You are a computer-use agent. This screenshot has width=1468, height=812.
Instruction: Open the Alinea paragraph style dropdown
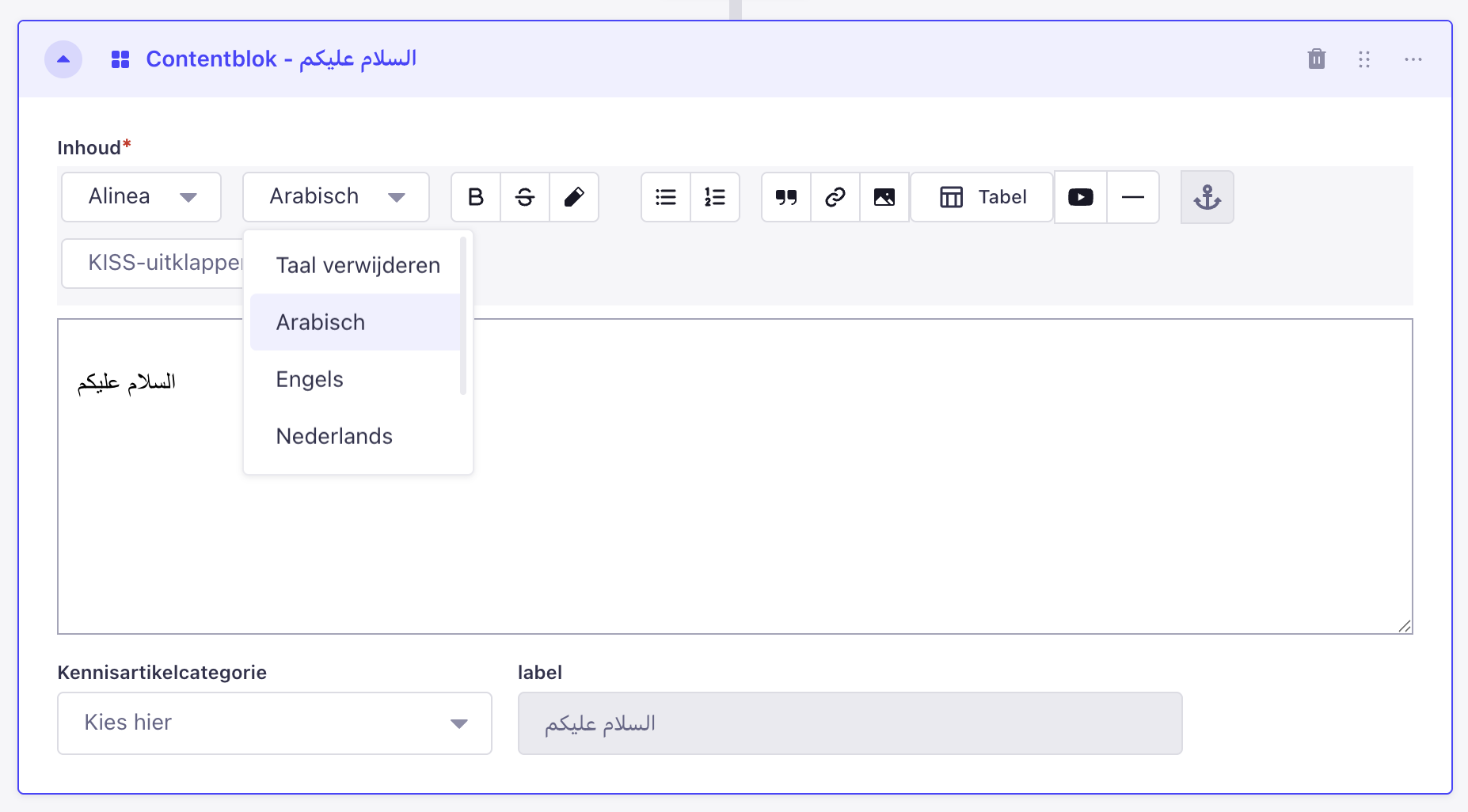142,197
